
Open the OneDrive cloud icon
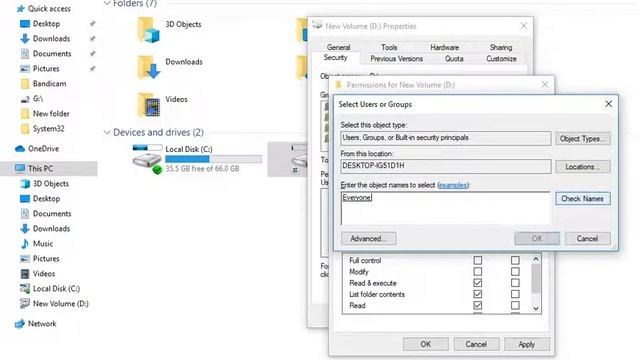point(20,149)
